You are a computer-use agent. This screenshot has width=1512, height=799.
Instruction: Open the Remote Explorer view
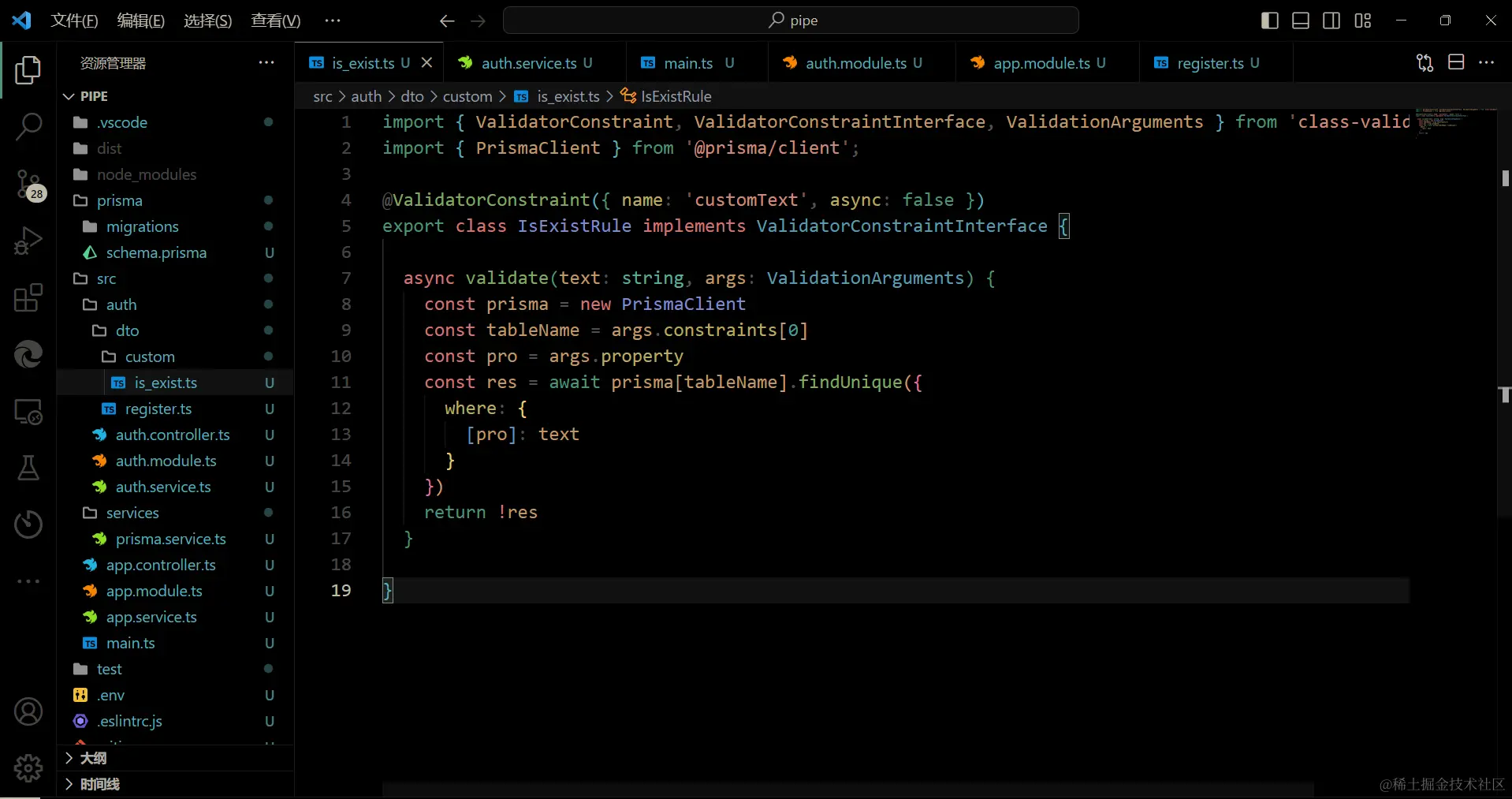[x=28, y=411]
